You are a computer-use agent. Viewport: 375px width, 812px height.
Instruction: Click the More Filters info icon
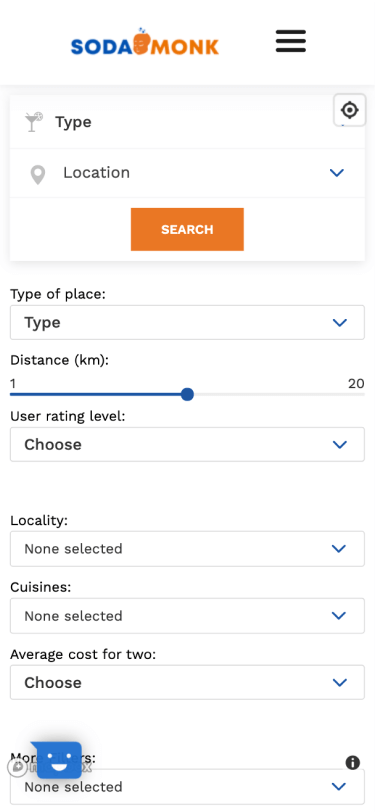pos(353,762)
